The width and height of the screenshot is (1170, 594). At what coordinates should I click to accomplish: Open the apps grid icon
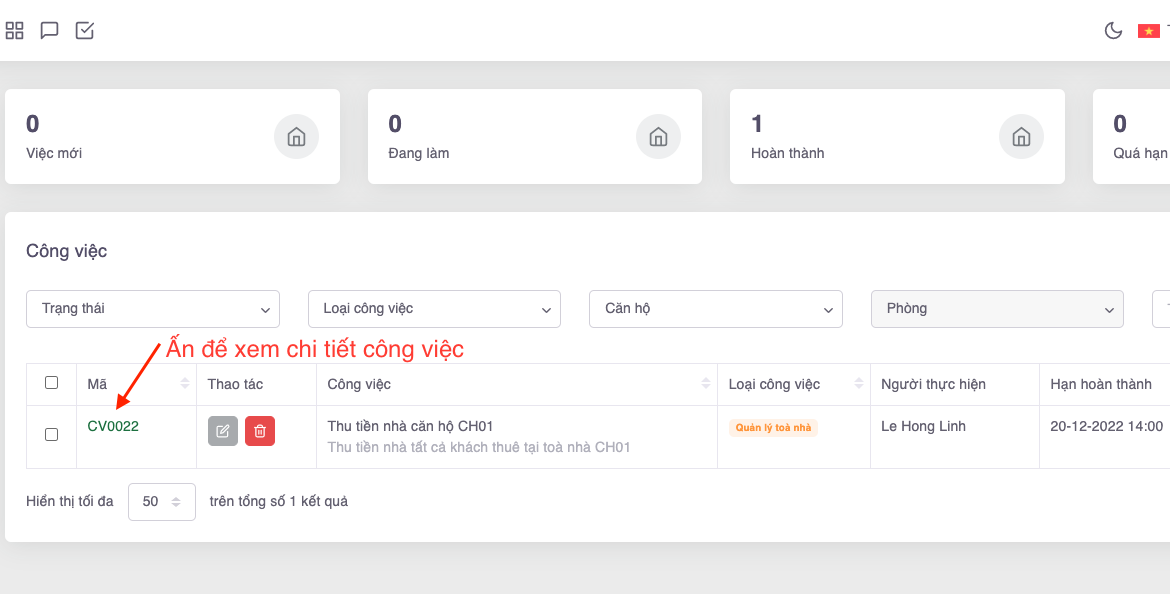[x=15, y=31]
